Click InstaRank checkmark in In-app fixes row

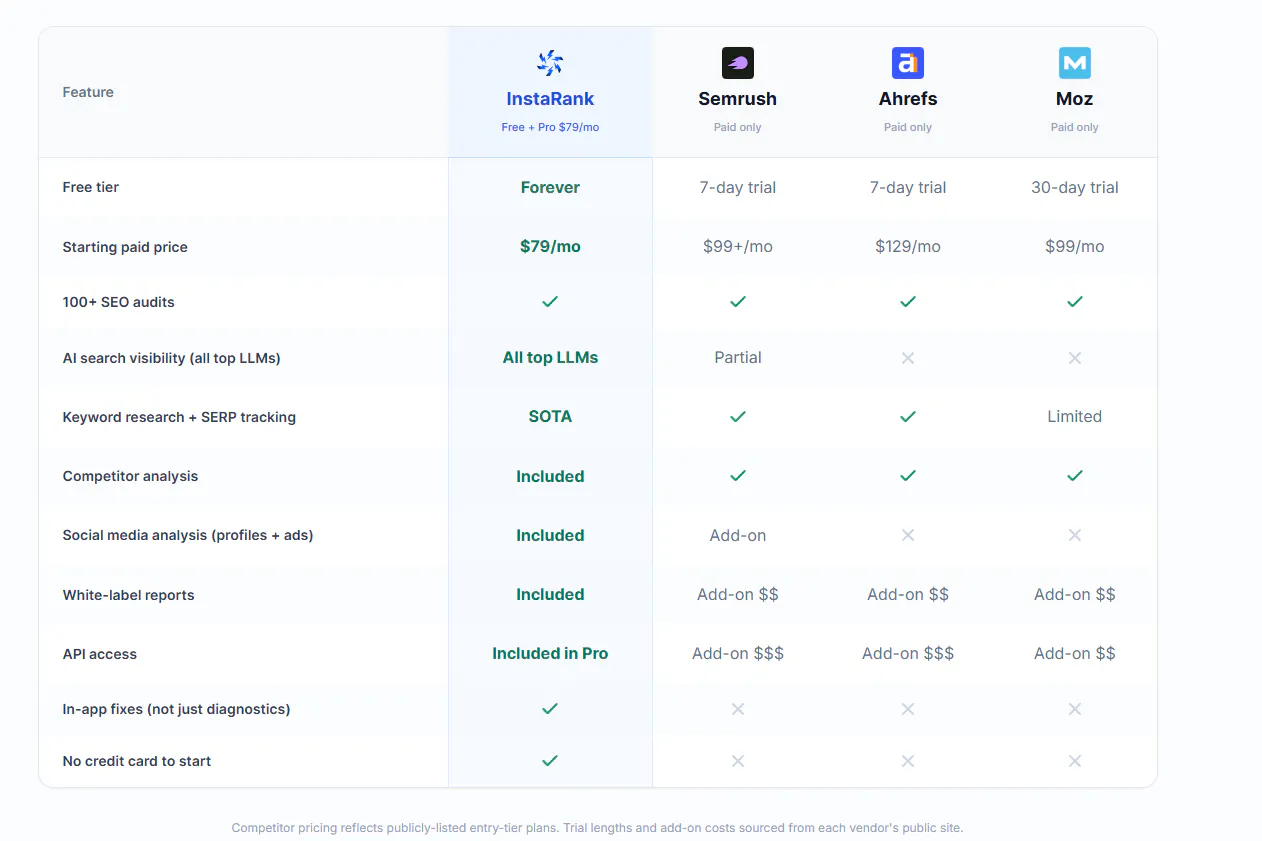coord(550,708)
